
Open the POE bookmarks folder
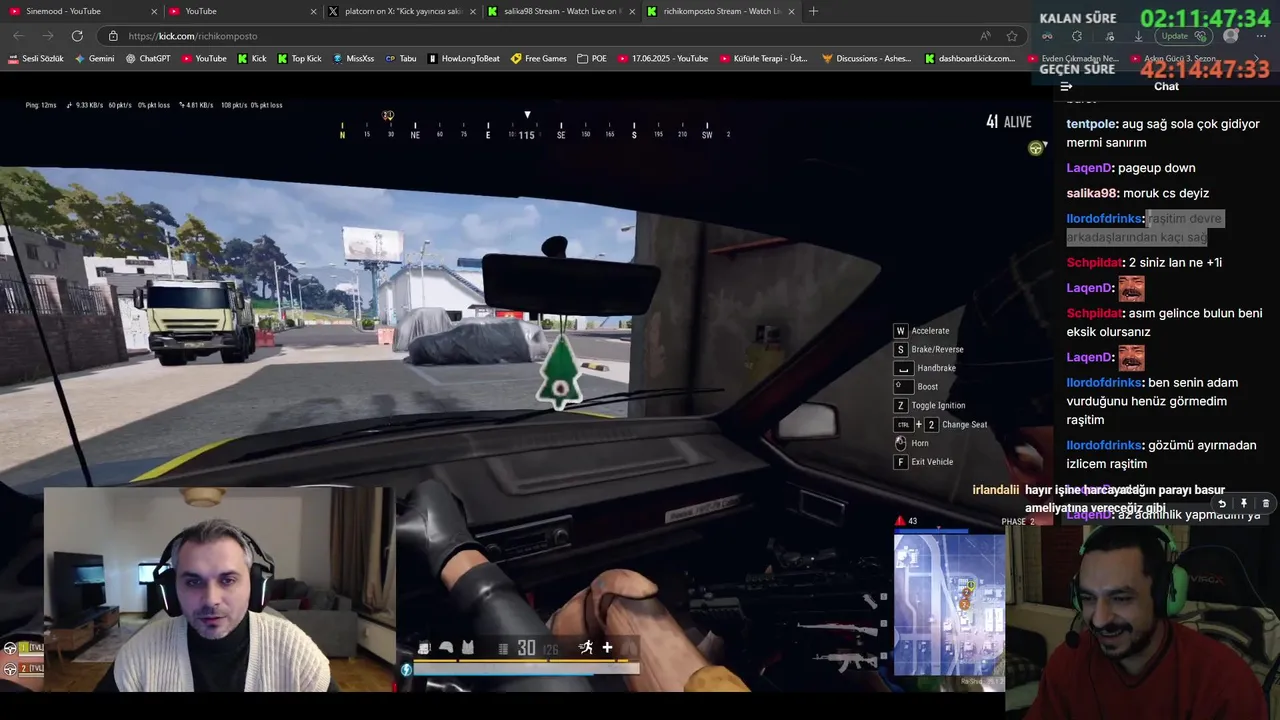point(592,59)
